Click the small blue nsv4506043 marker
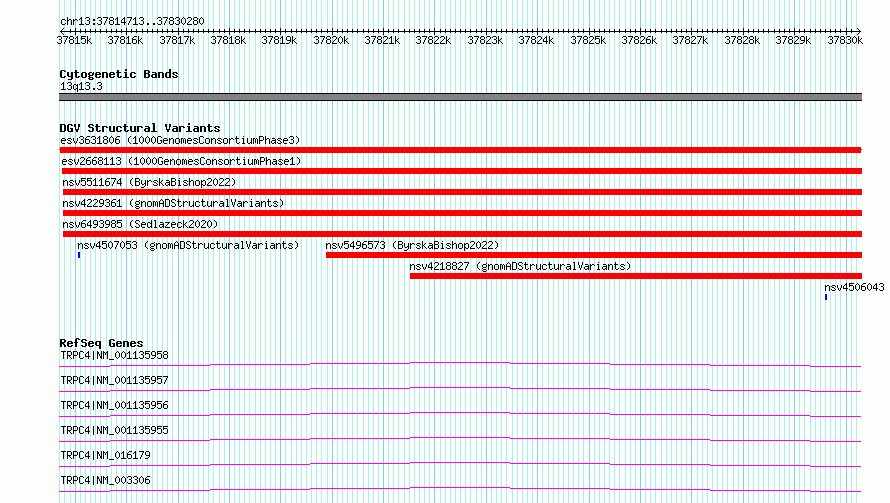 826,297
